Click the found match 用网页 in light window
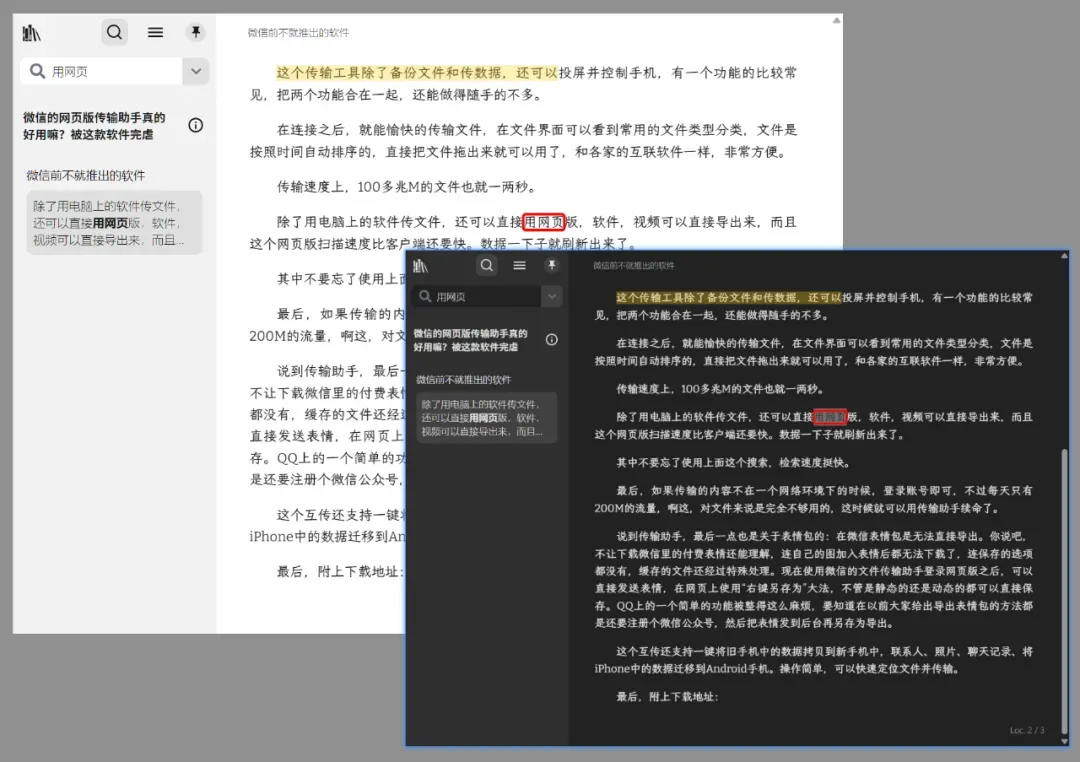Image resolution: width=1080 pixels, height=762 pixels. [544, 222]
